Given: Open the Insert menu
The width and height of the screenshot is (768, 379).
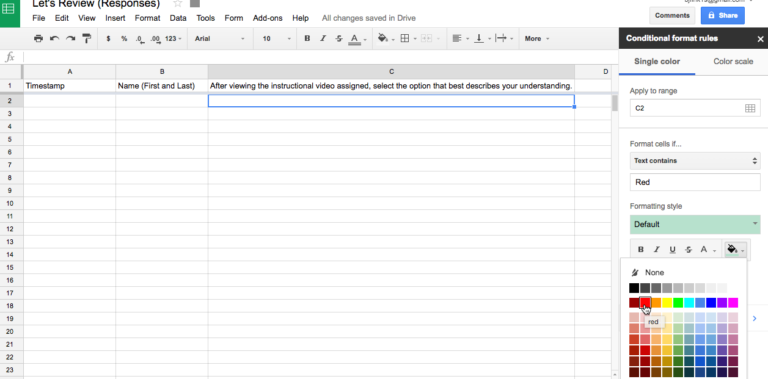Looking at the screenshot, I should point(115,18).
